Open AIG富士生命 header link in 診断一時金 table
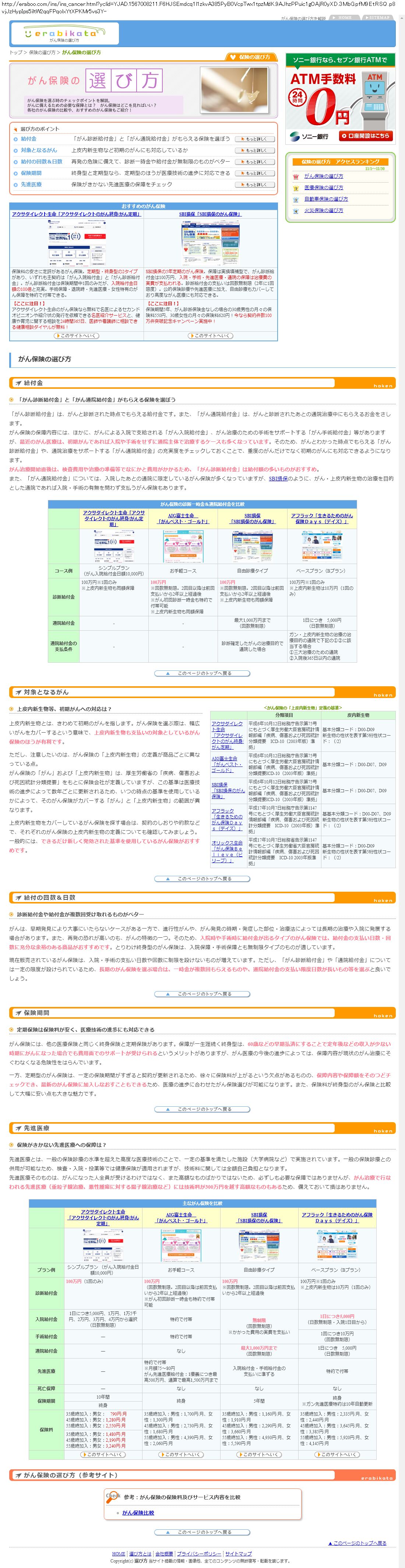This screenshot has height=1568, width=405. (x=183, y=519)
